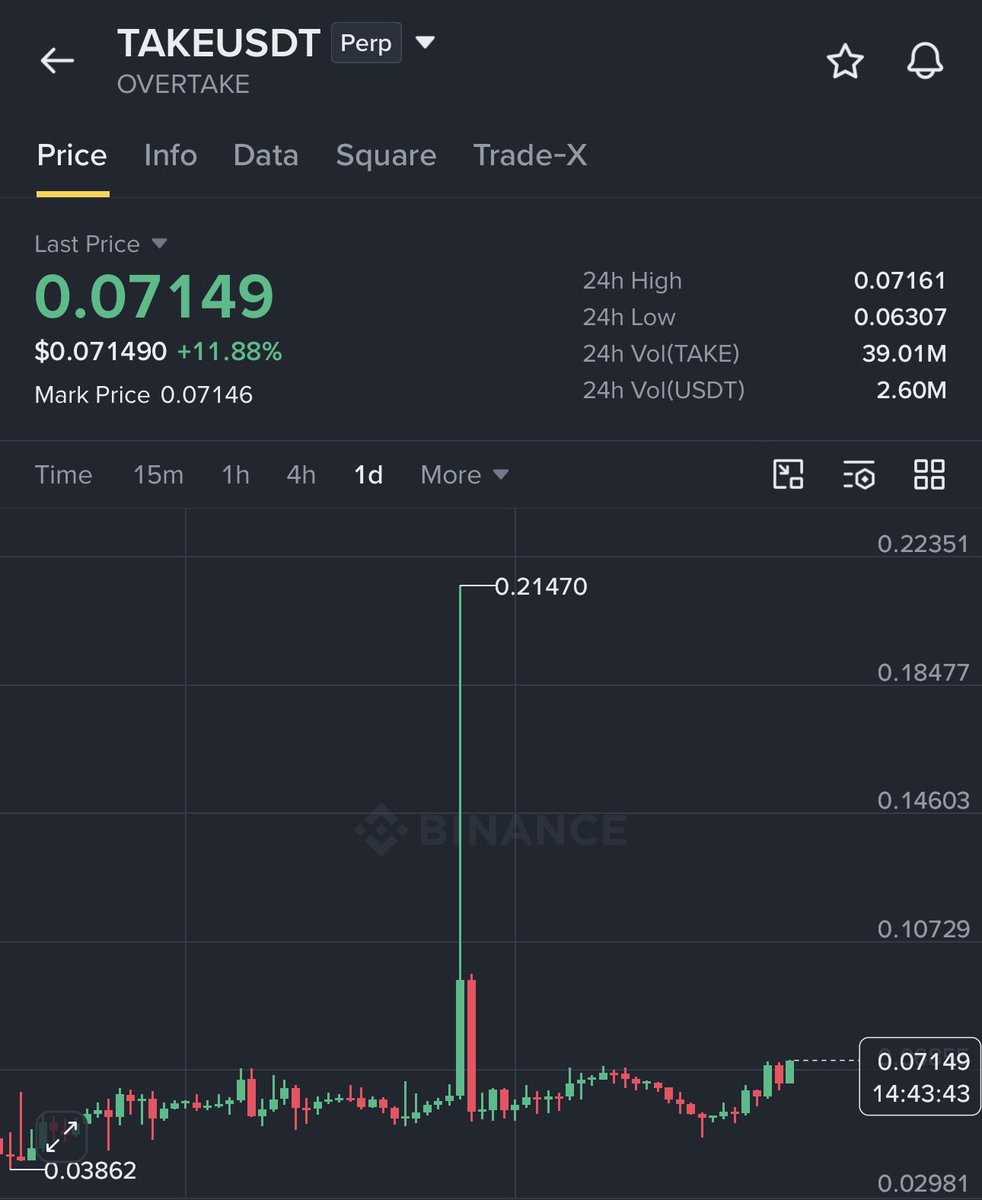Tap the $0.071490 USD price text
Image resolution: width=982 pixels, height=1200 pixels.
(100, 352)
